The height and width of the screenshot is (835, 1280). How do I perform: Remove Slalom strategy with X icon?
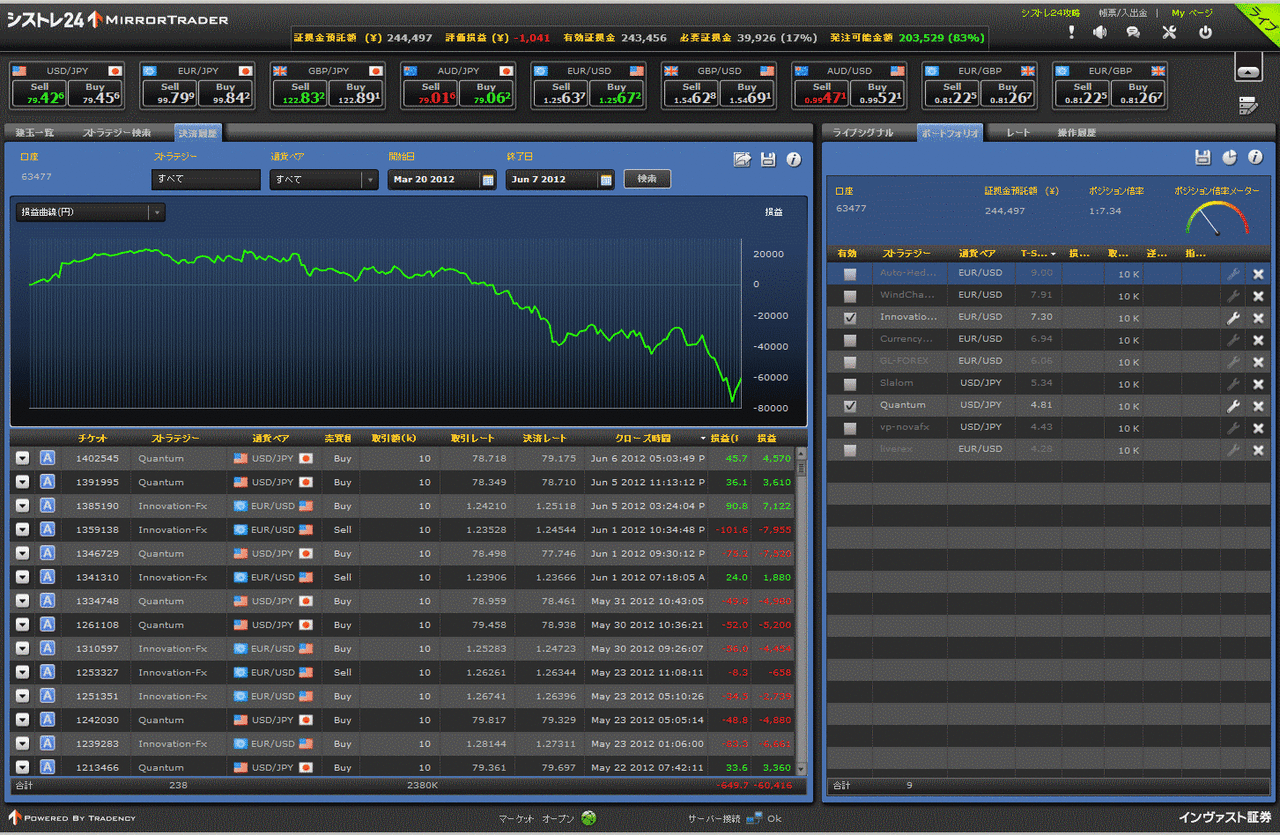(1258, 384)
